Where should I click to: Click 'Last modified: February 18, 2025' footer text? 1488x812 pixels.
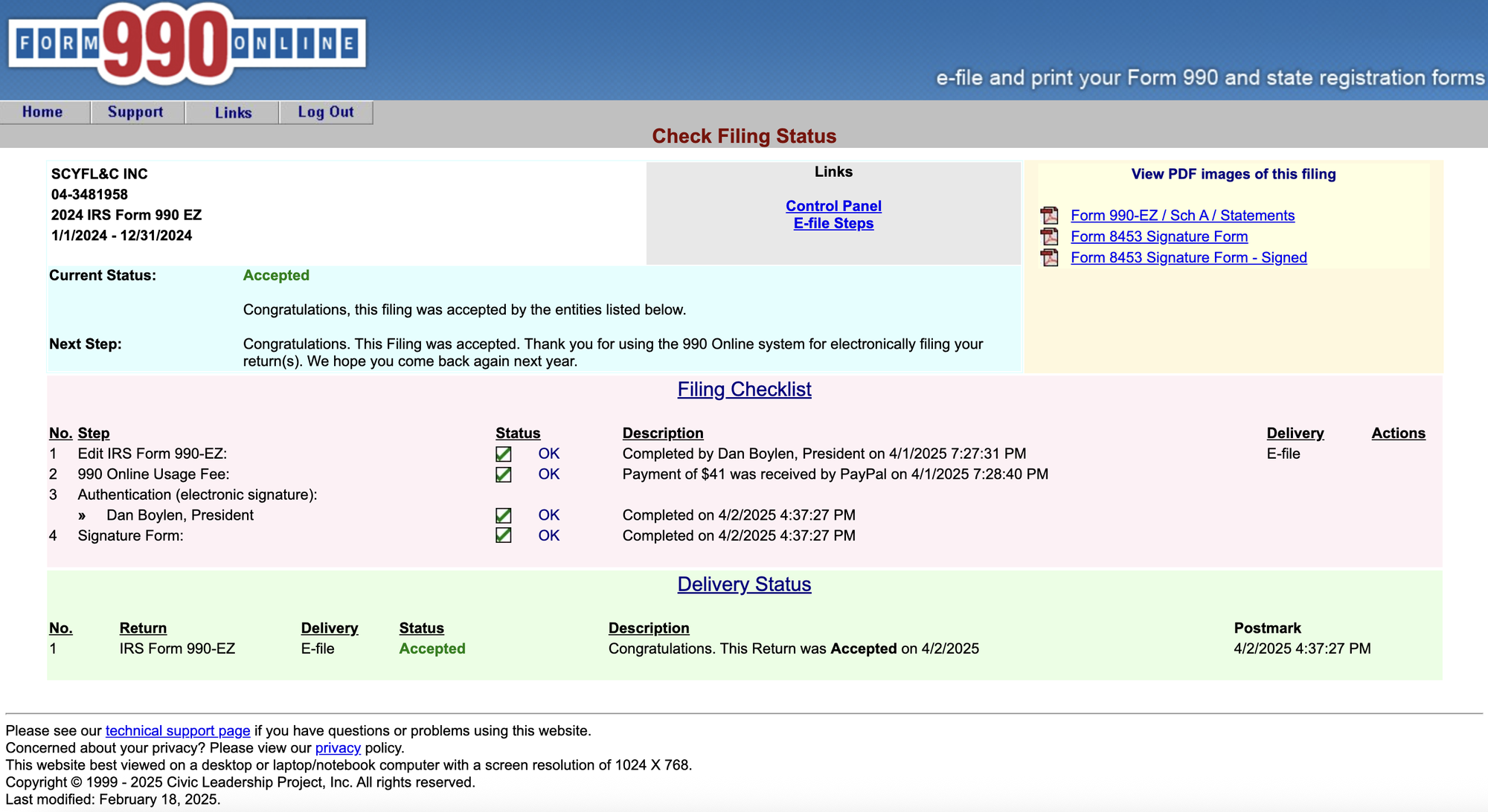click(x=113, y=799)
